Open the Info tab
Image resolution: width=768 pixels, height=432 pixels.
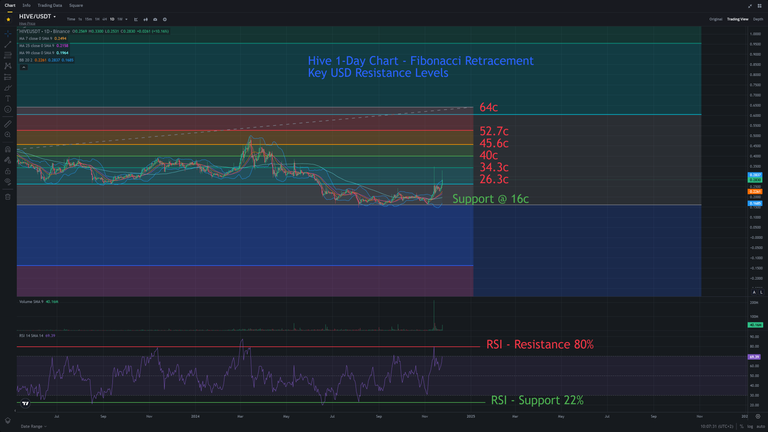coord(26,5)
